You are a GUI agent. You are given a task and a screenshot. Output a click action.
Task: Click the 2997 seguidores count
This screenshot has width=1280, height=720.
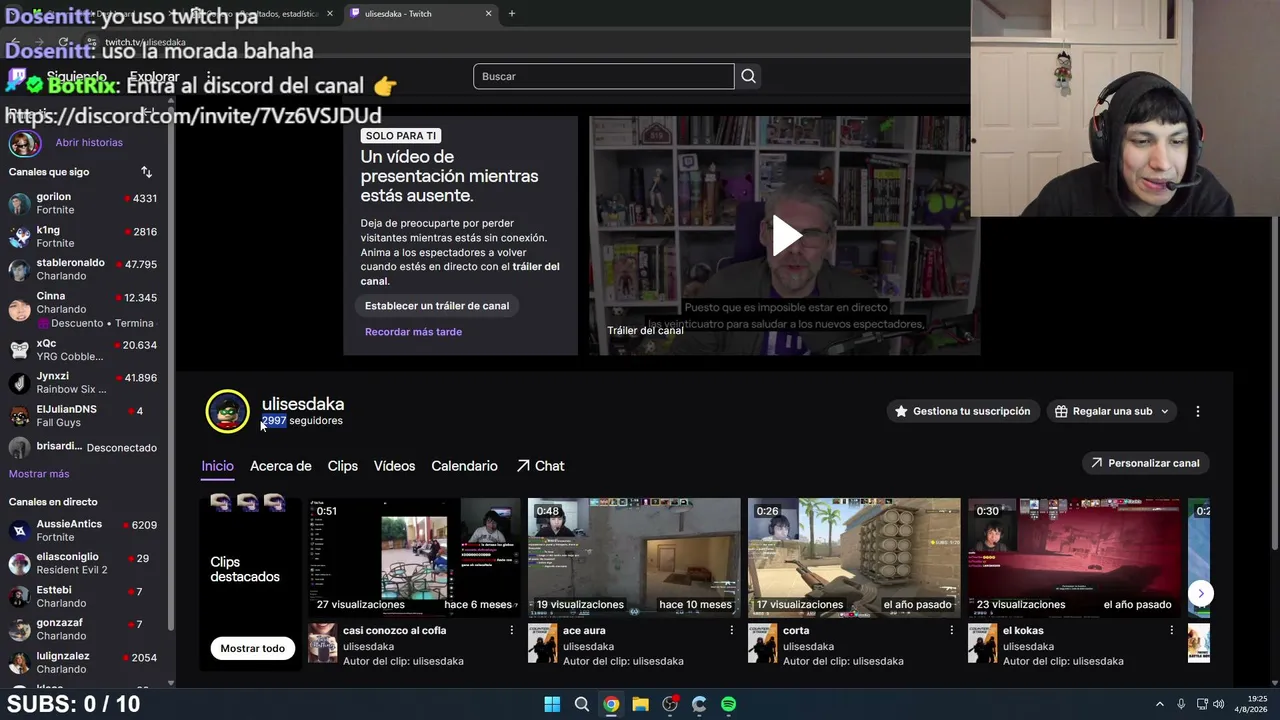pos(302,421)
